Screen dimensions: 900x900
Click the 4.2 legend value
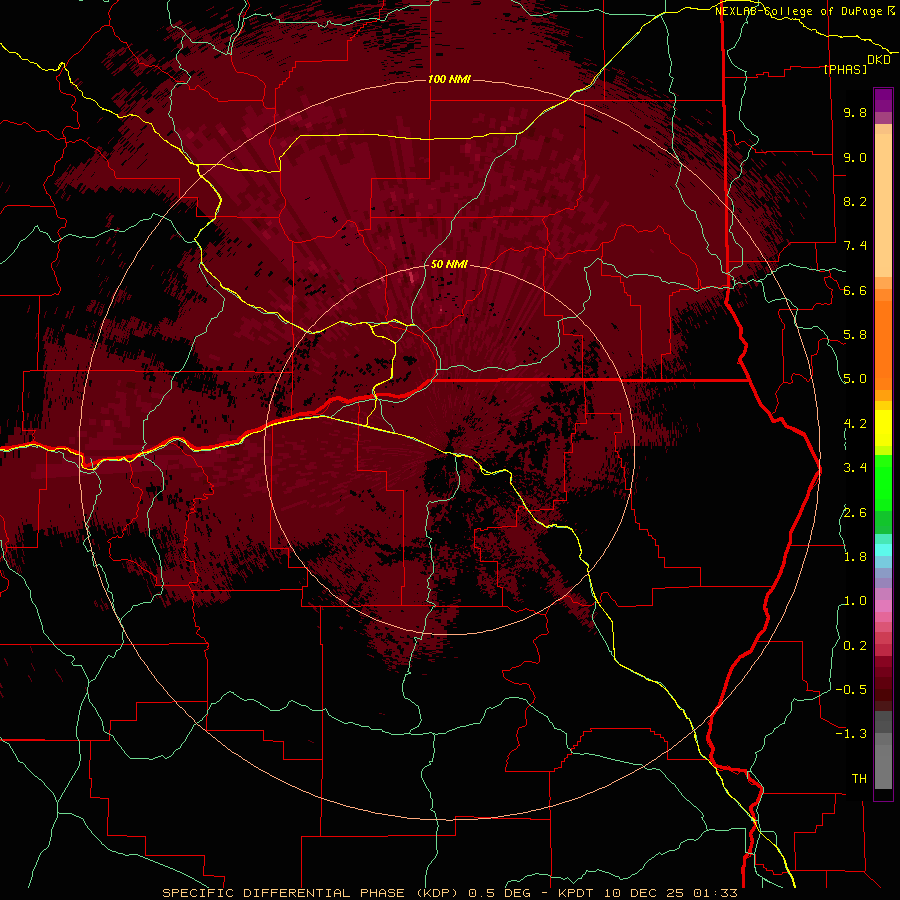click(x=855, y=424)
